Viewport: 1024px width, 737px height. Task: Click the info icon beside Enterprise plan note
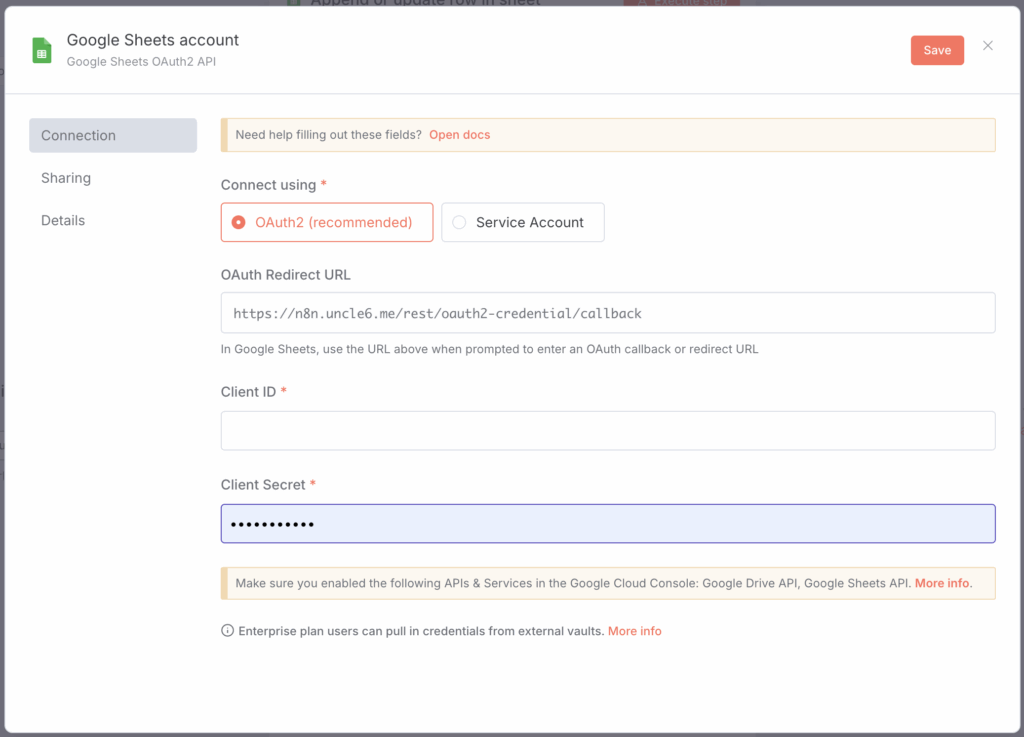click(227, 631)
